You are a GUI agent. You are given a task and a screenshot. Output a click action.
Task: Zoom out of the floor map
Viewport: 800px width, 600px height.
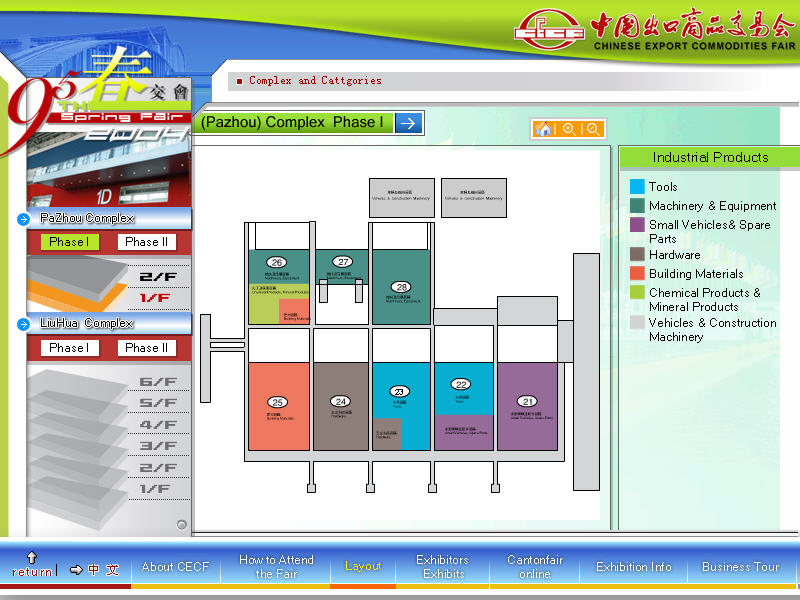coord(593,129)
